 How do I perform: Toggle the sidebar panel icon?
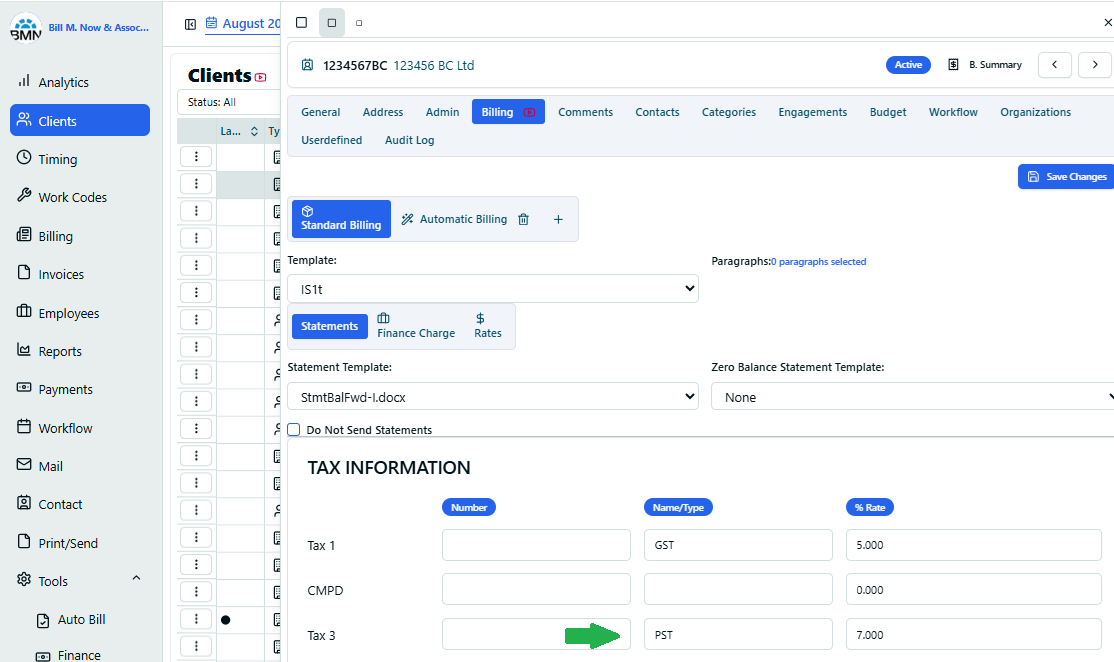coord(190,24)
